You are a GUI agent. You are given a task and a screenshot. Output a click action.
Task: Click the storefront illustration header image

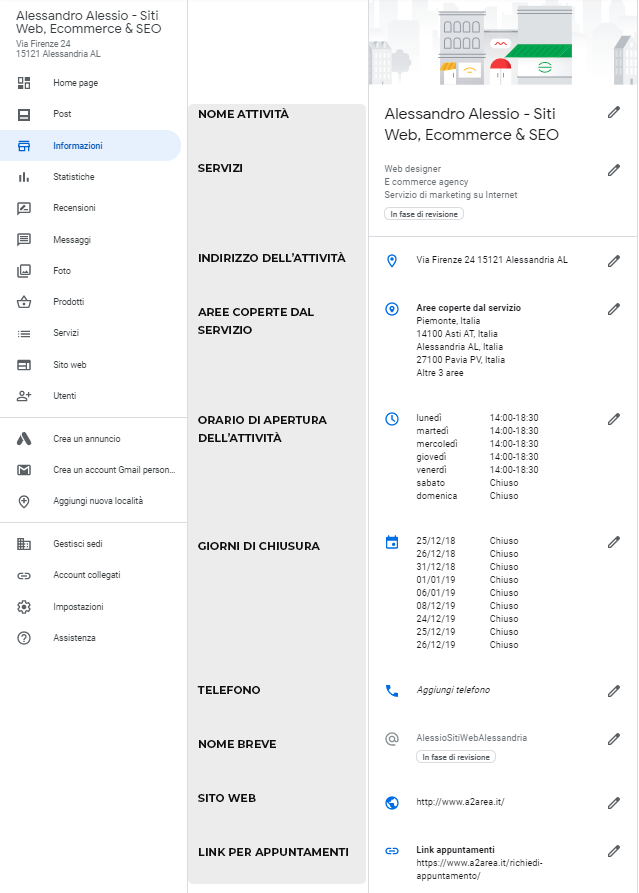[x=503, y=43]
